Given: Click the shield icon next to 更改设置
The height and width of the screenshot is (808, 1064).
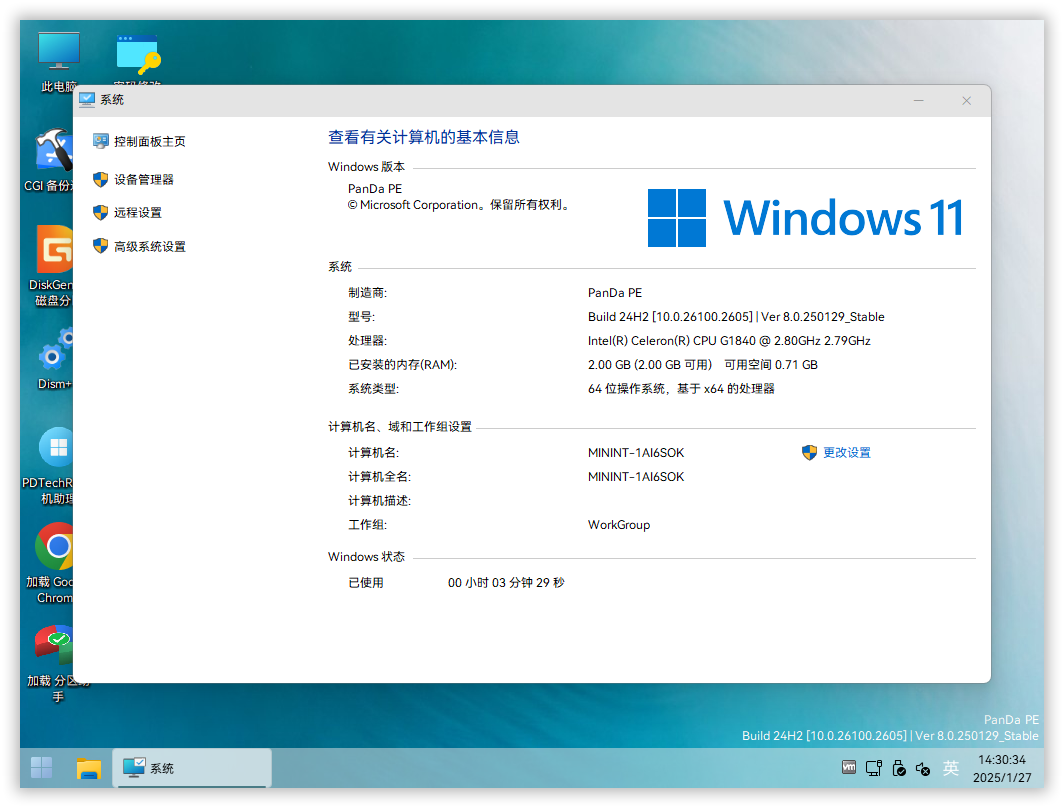Looking at the screenshot, I should click(x=809, y=453).
